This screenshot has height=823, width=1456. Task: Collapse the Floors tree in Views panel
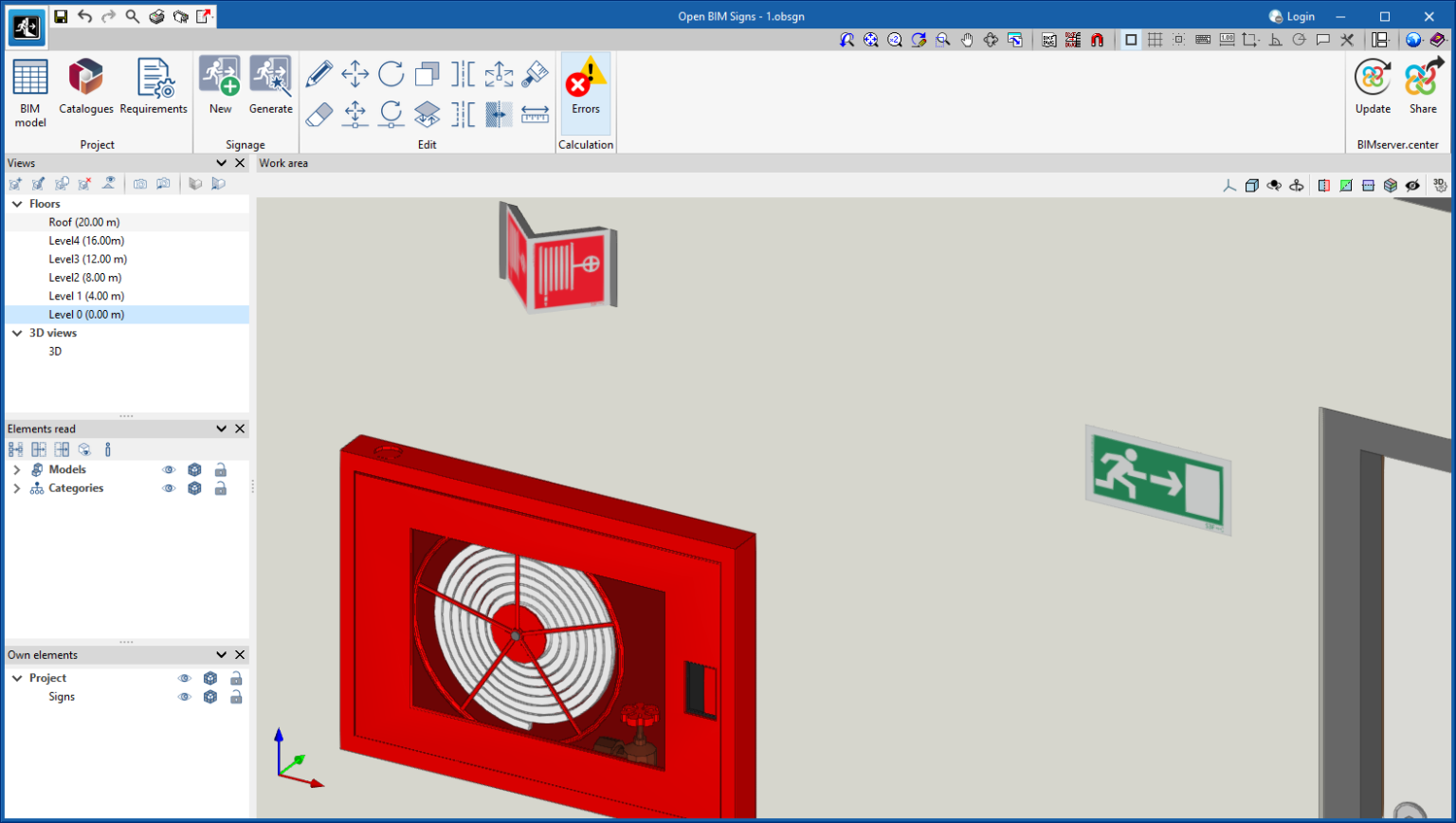pos(15,203)
